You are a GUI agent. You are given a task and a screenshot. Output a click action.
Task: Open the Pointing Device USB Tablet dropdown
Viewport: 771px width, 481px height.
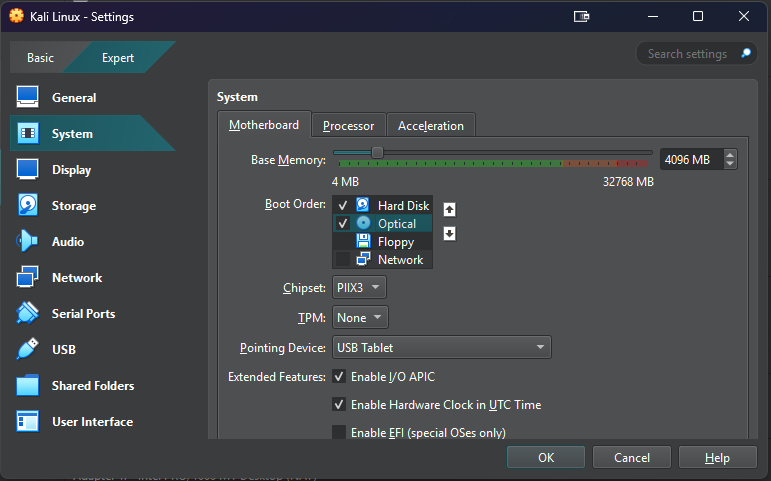point(442,347)
